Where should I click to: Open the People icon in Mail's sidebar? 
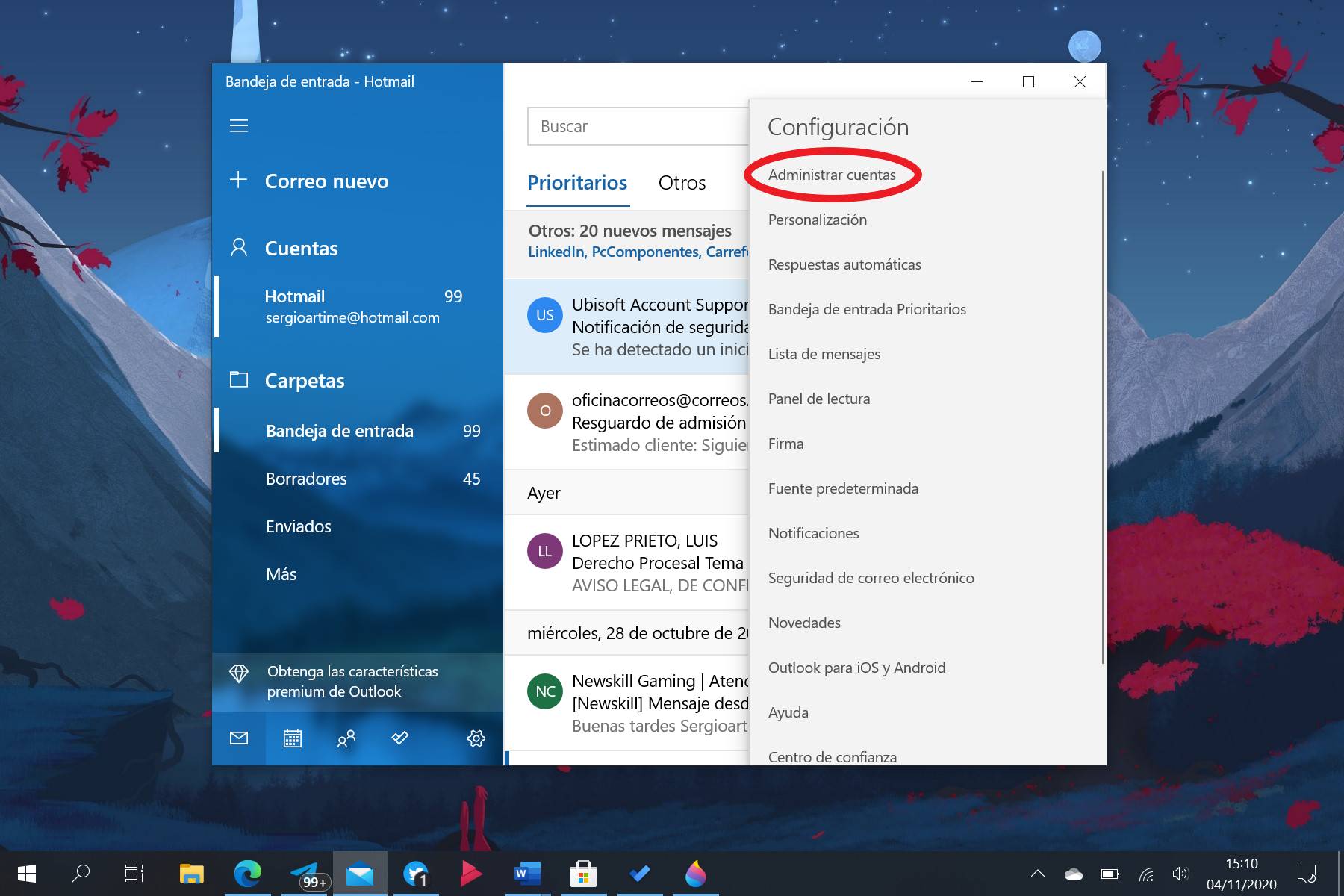(x=346, y=738)
